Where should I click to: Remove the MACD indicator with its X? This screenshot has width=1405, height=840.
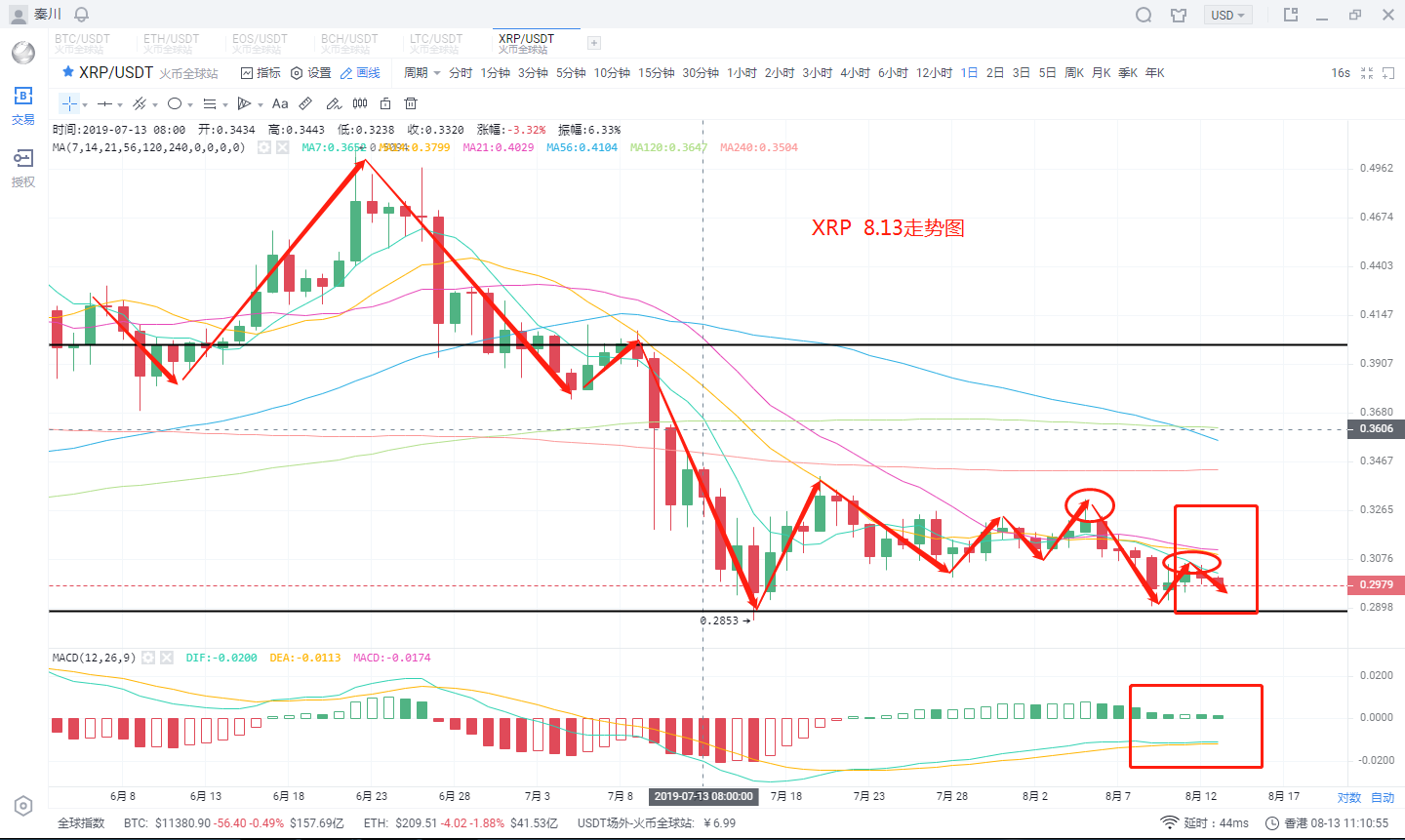(x=167, y=658)
